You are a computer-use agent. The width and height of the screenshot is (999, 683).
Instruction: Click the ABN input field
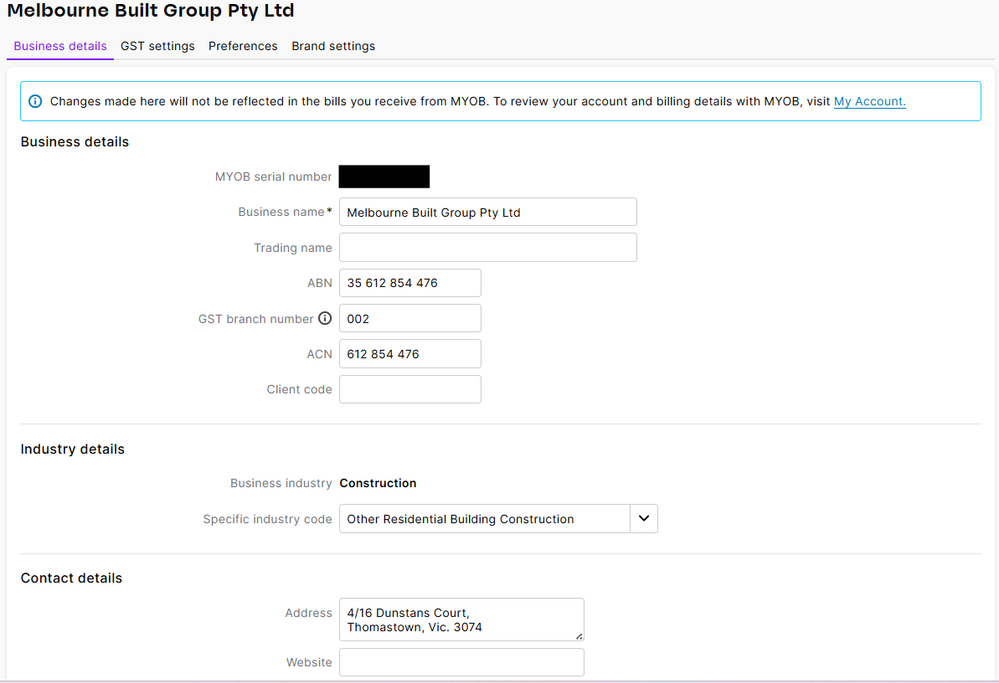[410, 283]
